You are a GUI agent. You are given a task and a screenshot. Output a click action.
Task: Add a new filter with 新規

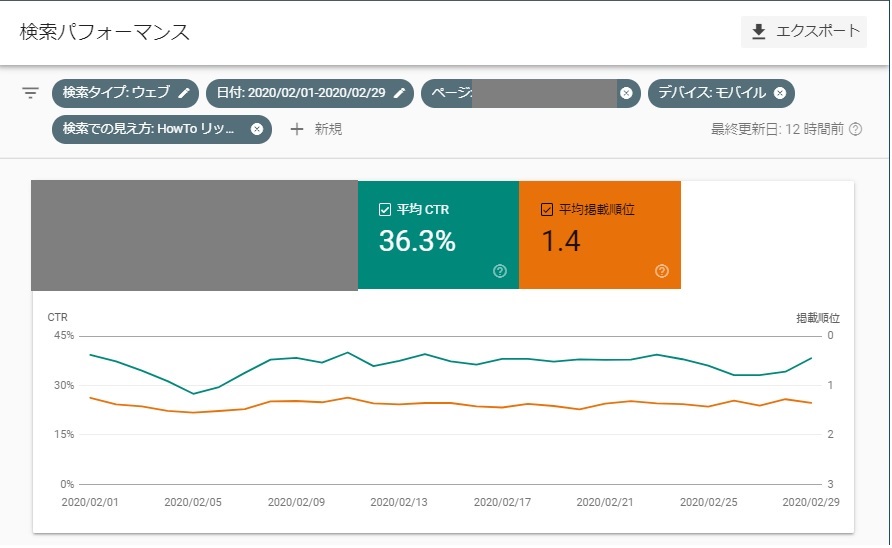[x=316, y=129]
